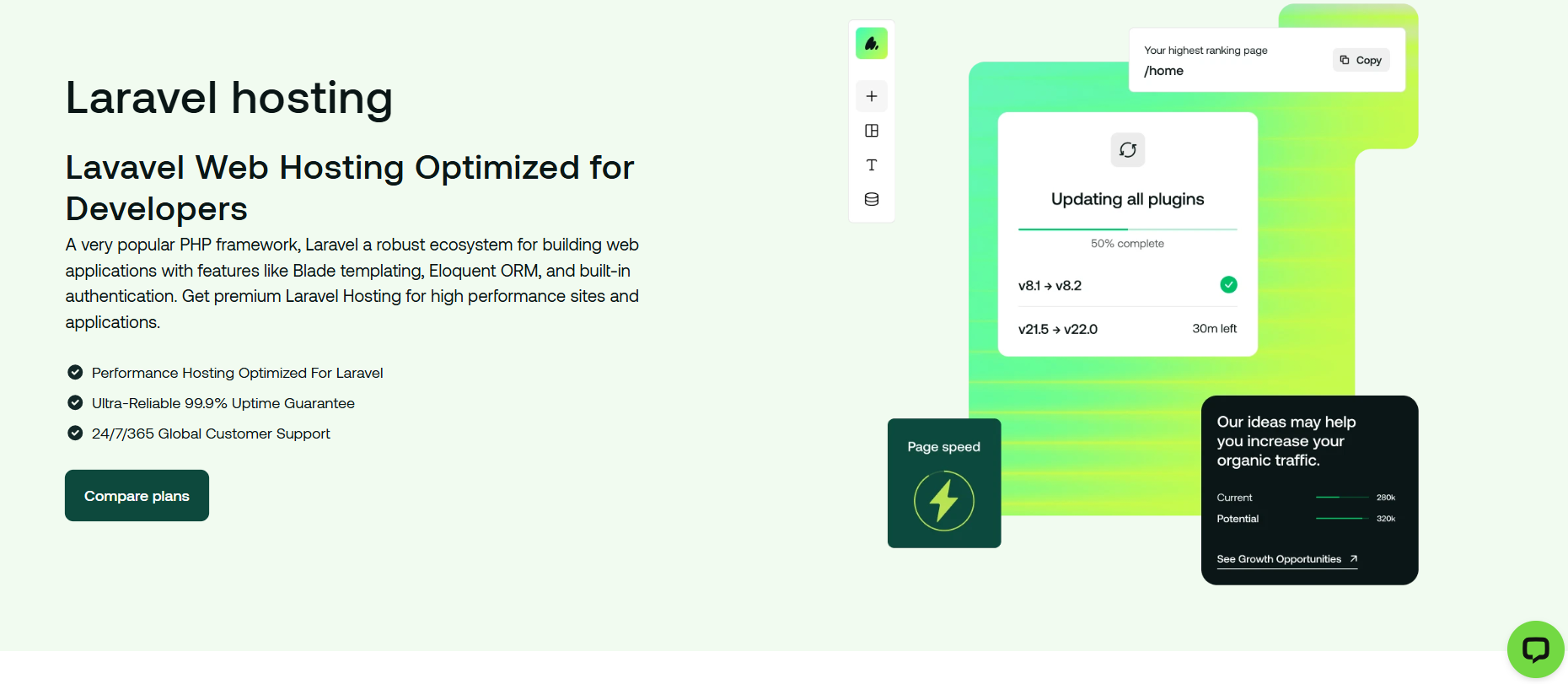Click check icon beside Ultra-Reliable 99.9% Uptime
Viewport: 1568px width, 684px height.
pyautogui.click(x=75, y=402)
